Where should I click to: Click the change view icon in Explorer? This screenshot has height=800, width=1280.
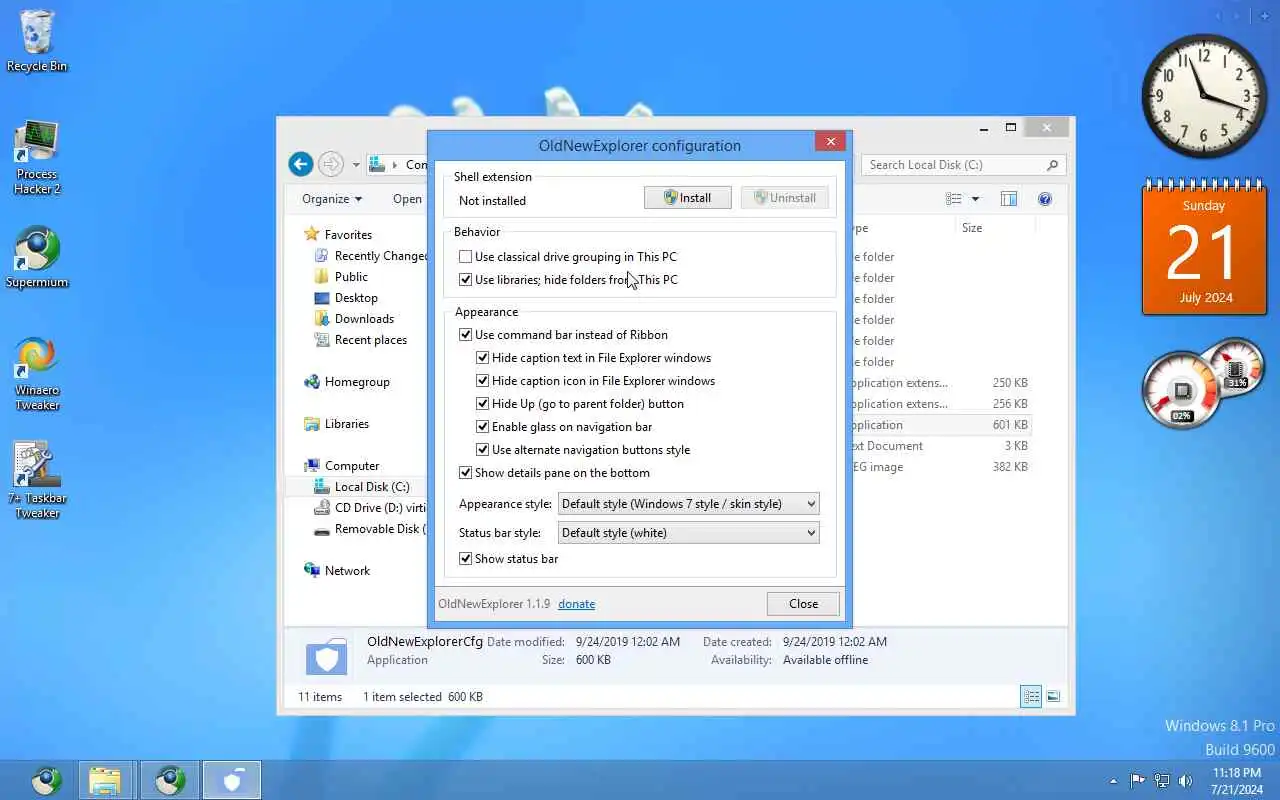click(x=954, y=199)
